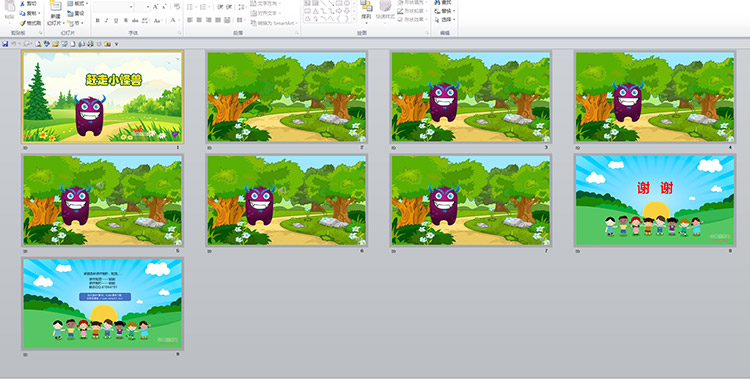Click the Undo arrow in quick access toolbar

(x=14, y=44)
